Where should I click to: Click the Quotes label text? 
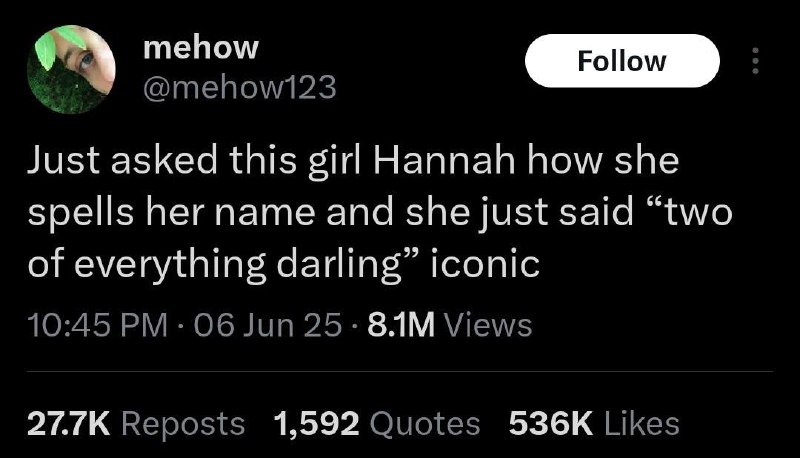(x=425, y=424)
